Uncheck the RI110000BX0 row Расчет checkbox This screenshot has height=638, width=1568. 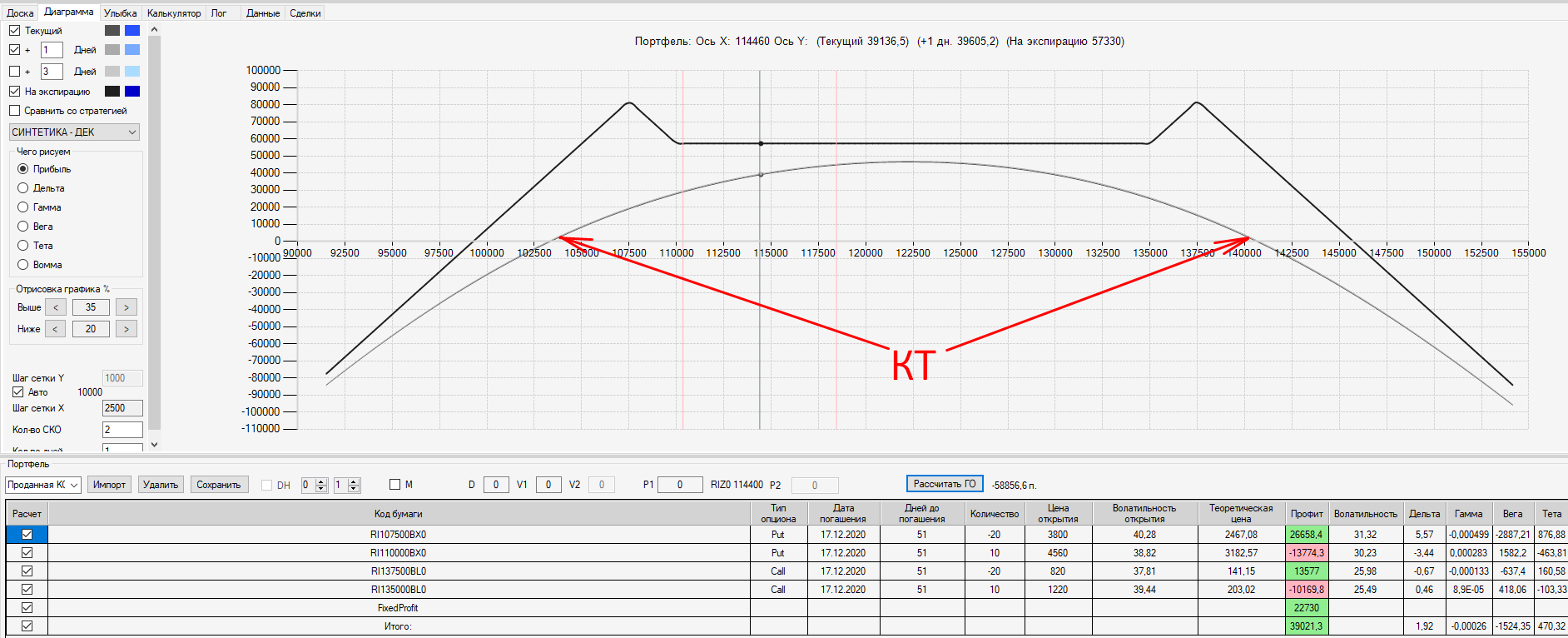[x=27, y=553]
